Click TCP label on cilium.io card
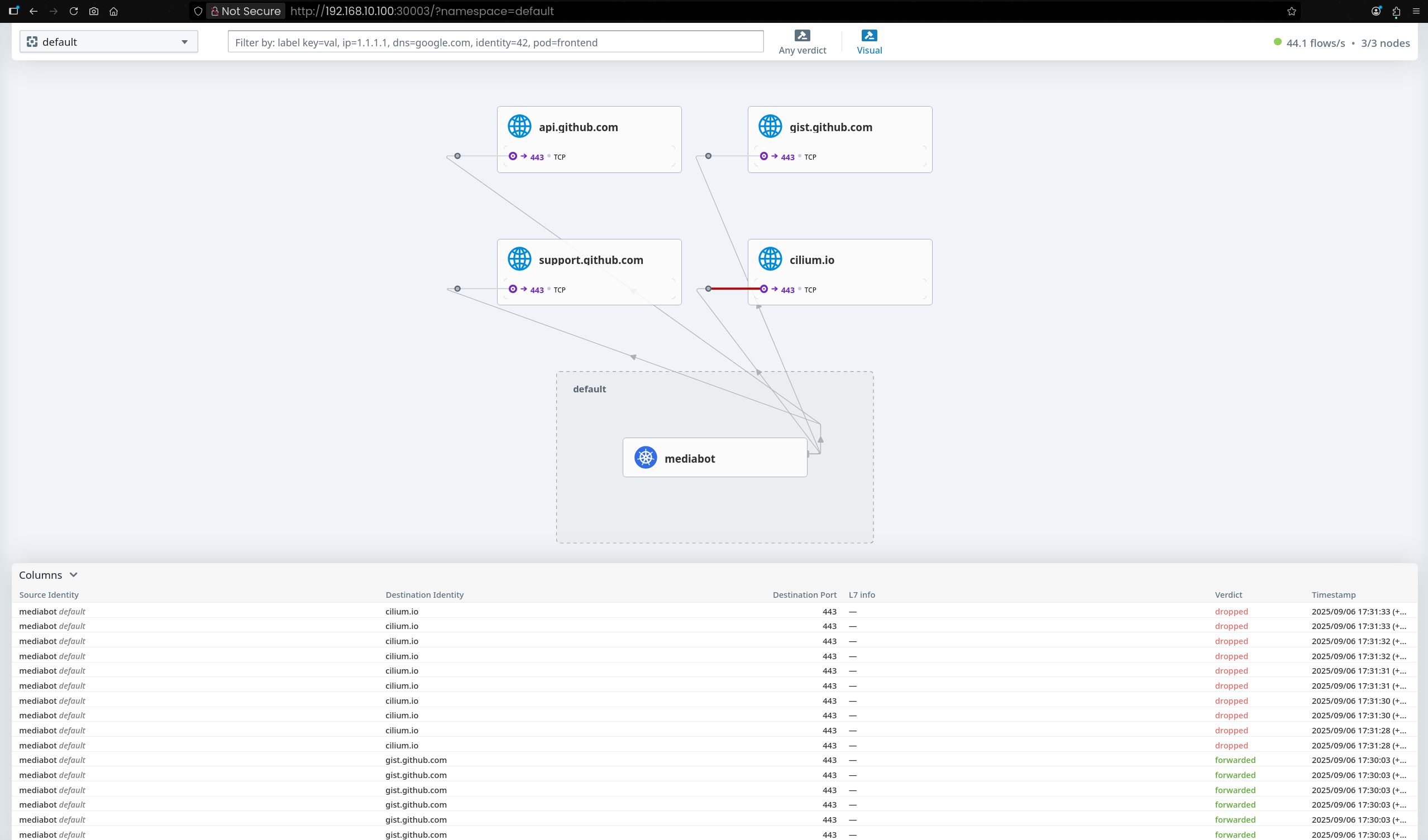Image resolution: width=1428 pixels, height=840 pixels. 810,290
